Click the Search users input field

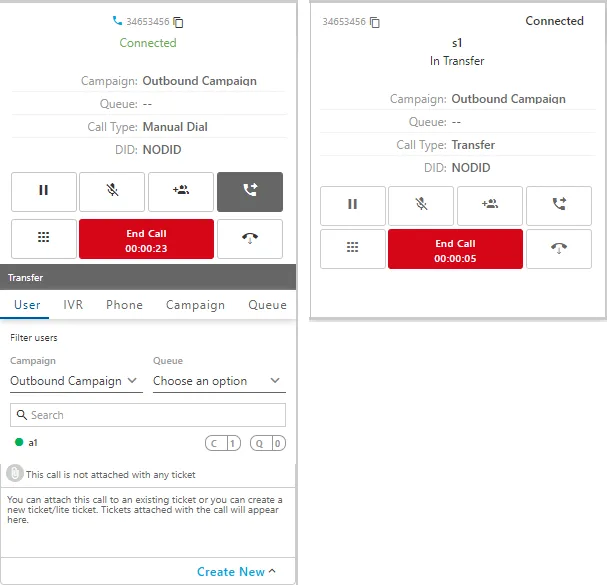148,415
